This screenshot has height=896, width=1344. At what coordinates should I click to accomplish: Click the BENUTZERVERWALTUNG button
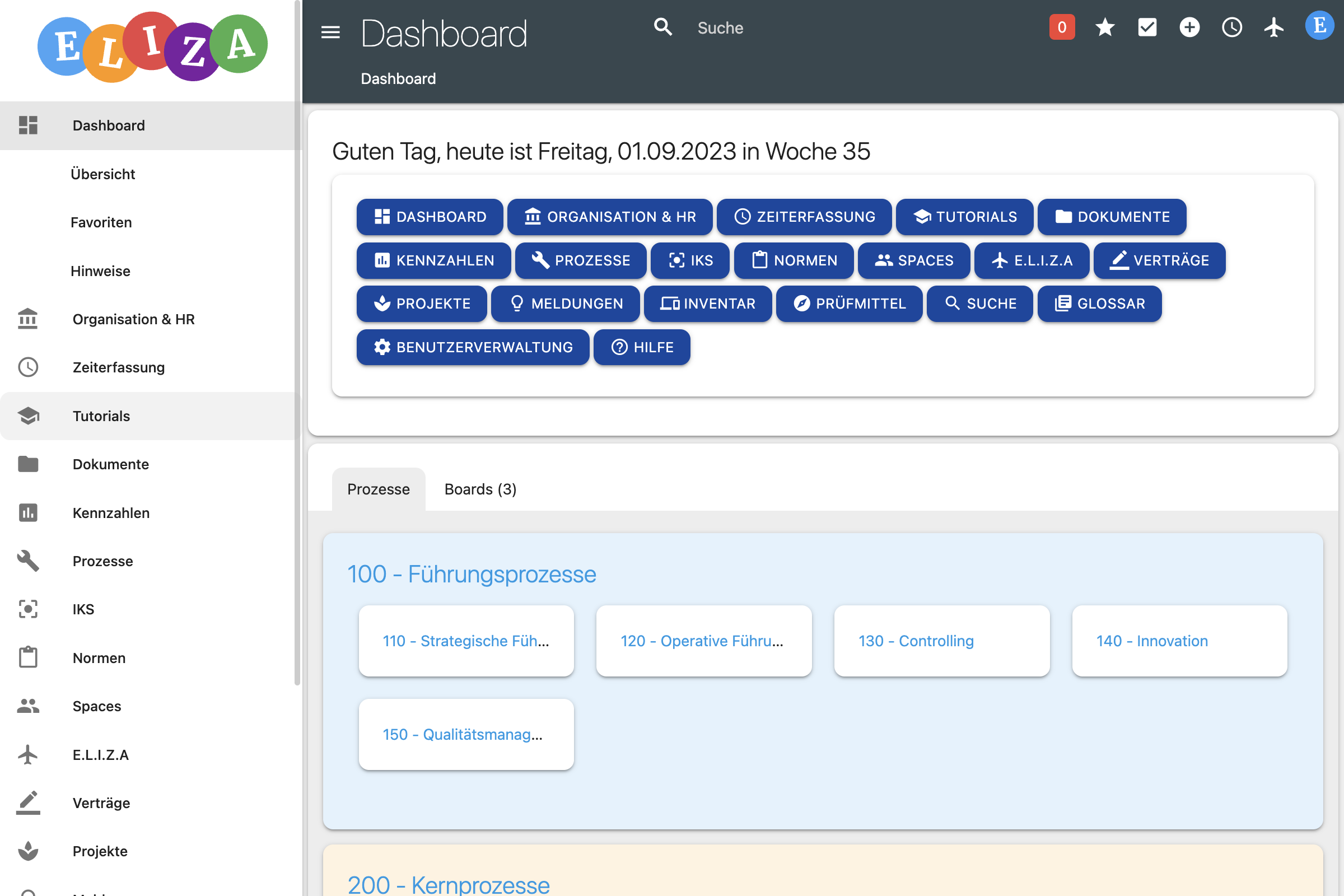[x=473, y=347]
